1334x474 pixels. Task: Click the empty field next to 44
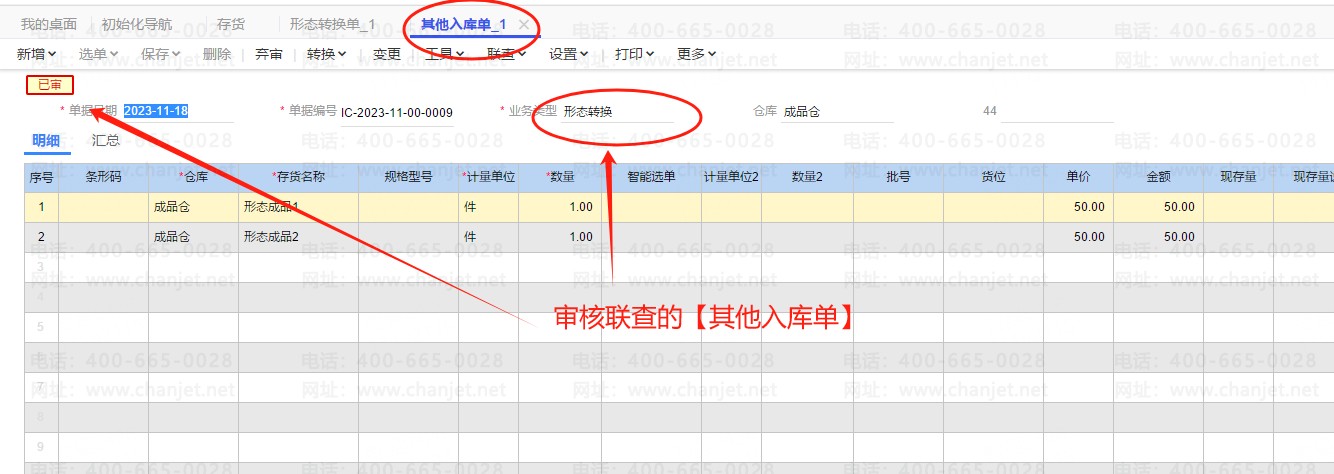[x=1058, y=111]
